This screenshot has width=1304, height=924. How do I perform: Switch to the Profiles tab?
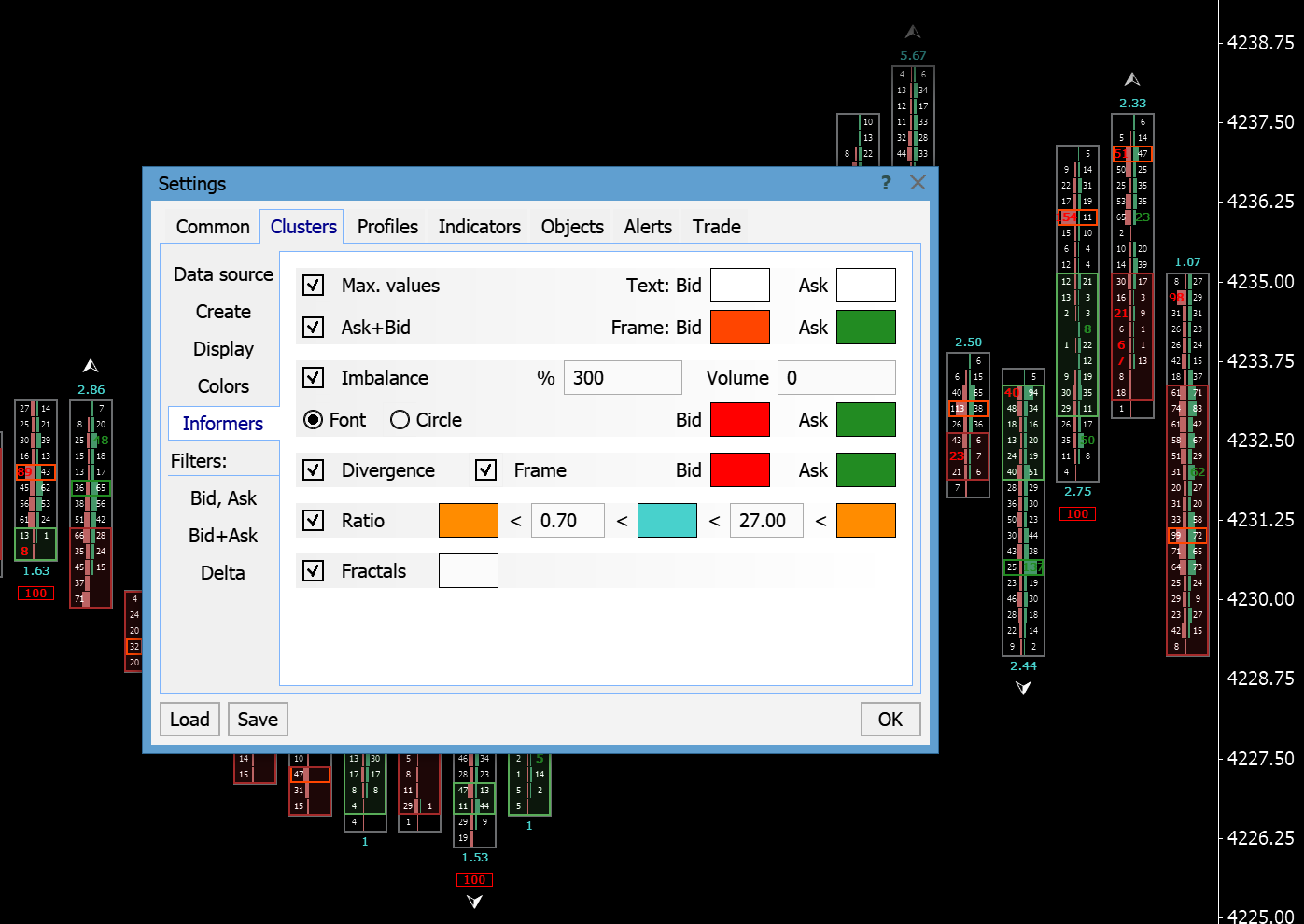[x=387, y=227]
